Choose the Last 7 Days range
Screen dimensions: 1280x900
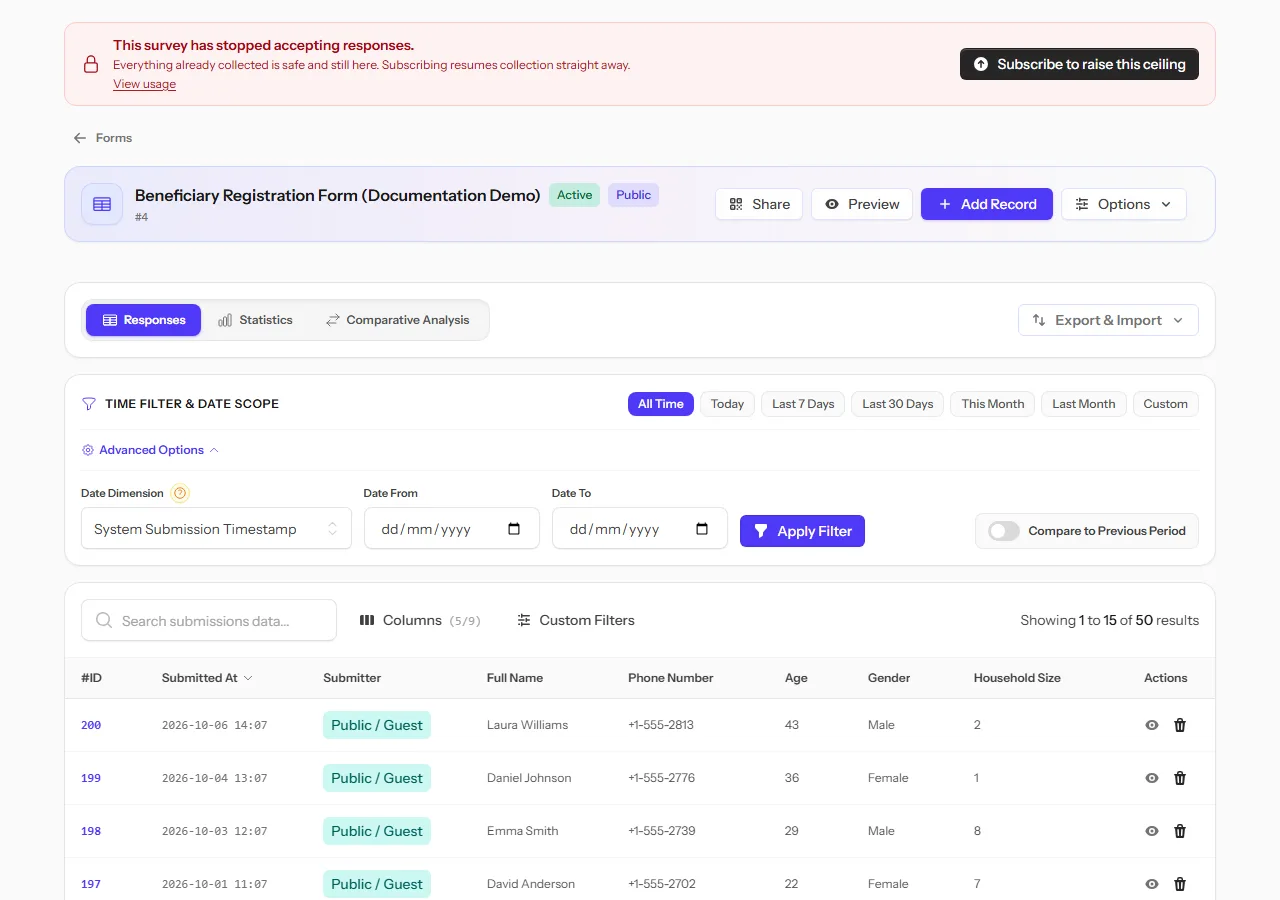pyautogui.click(x=803, y=404)
